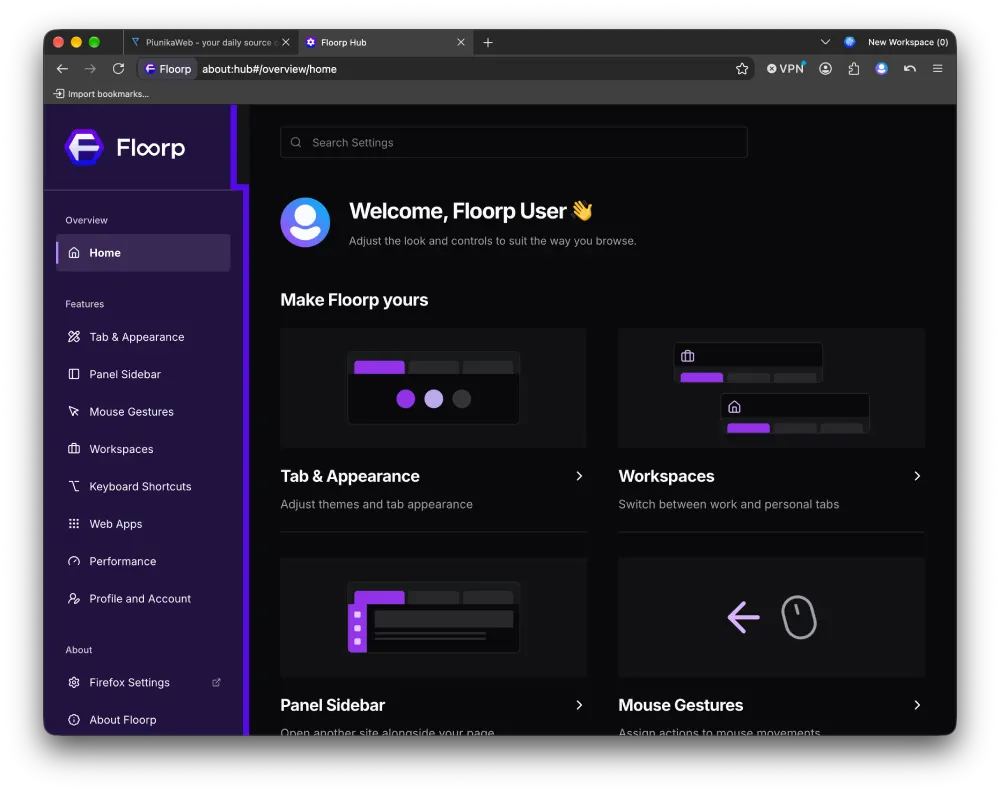Open the VPN toolbar button

[785, 69]
